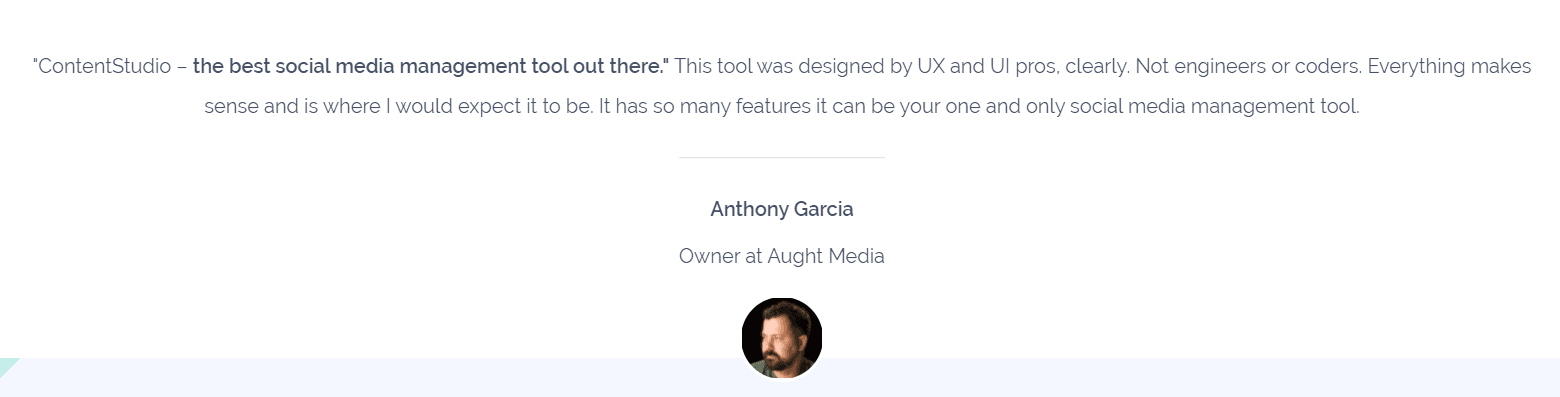Click the "Owner at Aught Media" subtitle
This screenshot has width=1560, height=397.
click(782, 256)
